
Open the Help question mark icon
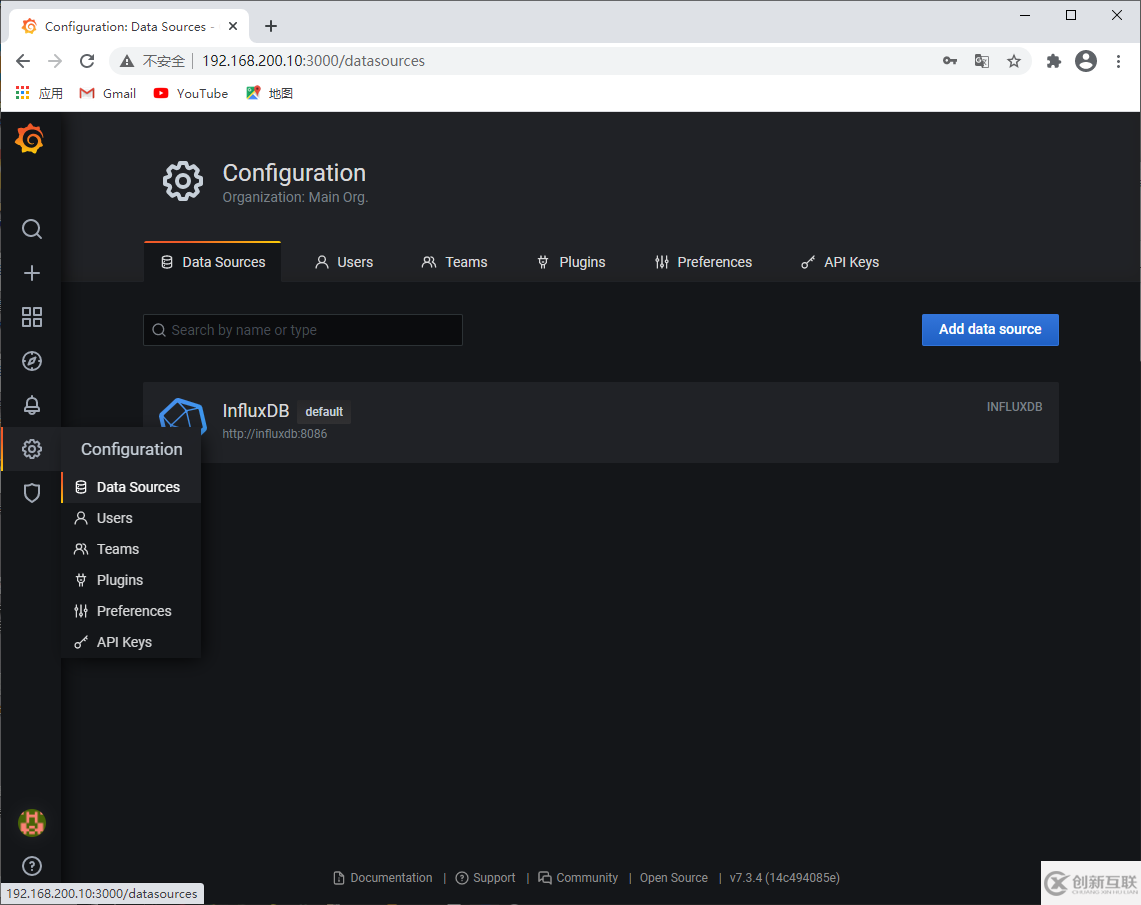(x=31, y=866)
